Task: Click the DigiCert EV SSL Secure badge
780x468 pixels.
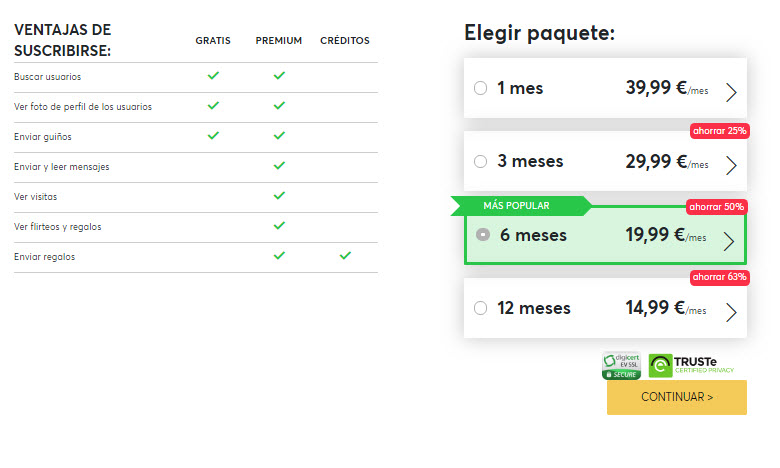Action: (621, 366)
